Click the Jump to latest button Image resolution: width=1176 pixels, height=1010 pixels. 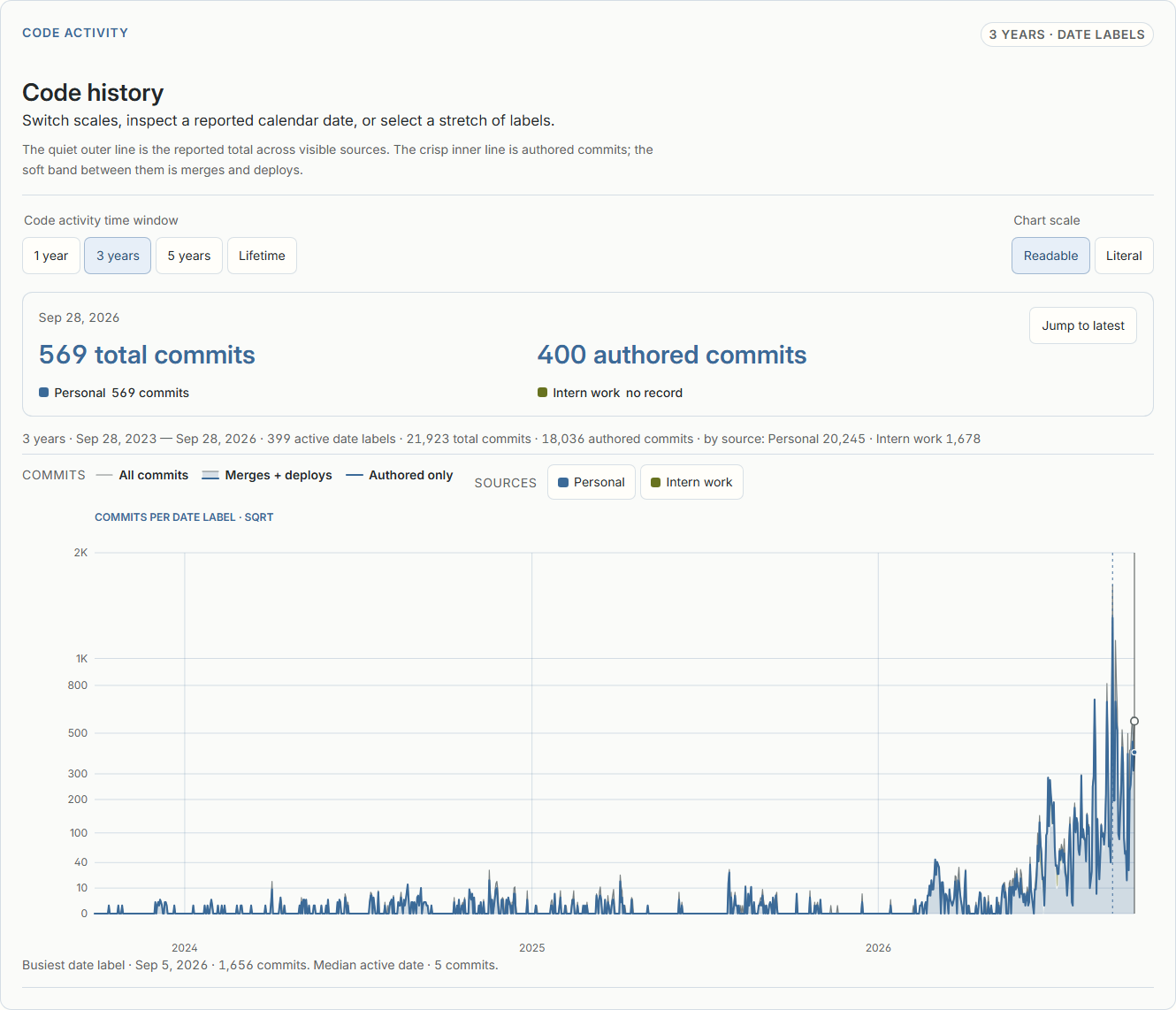click(x=1083, y=325)
